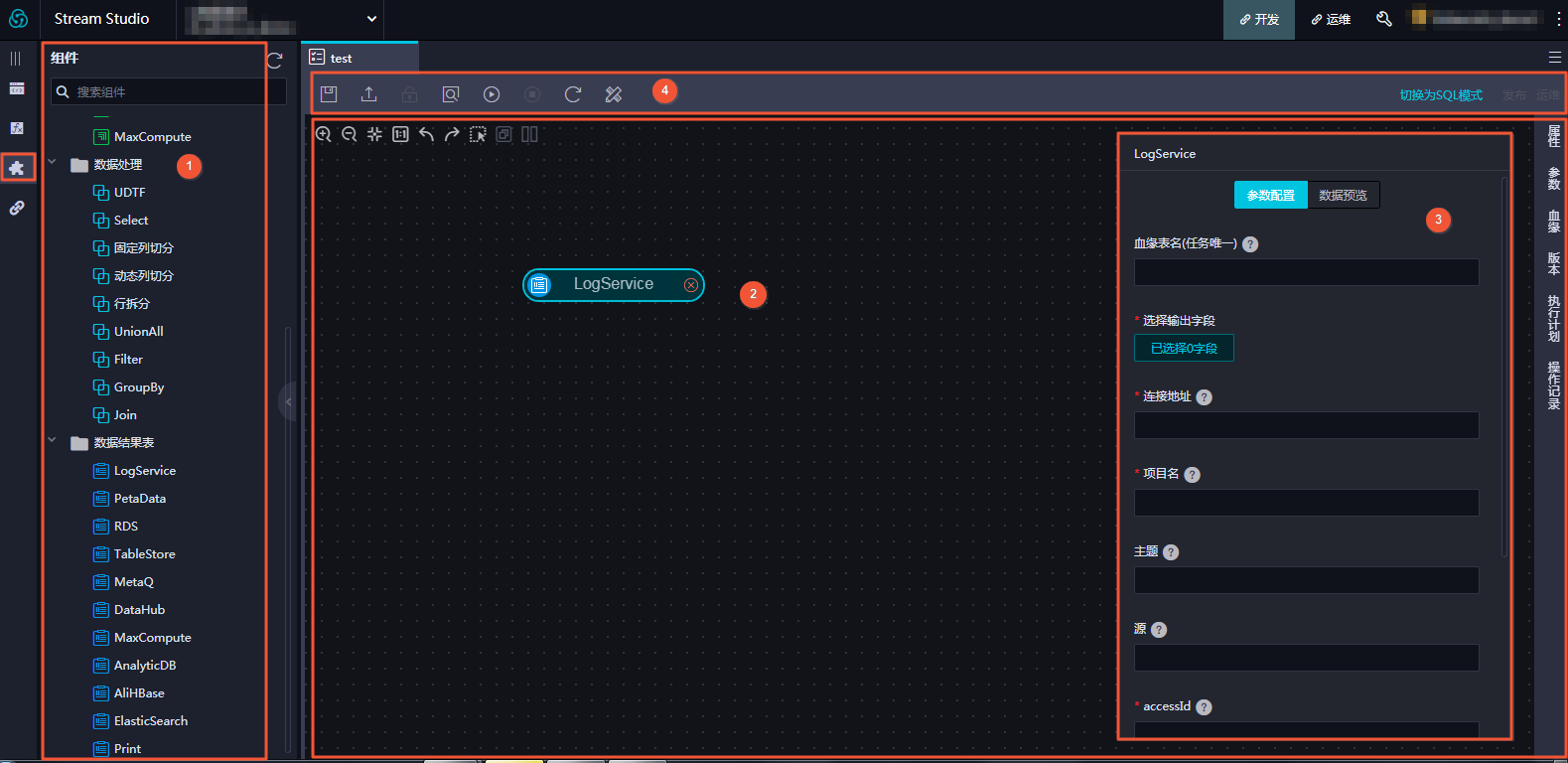
Task: Show help for 源 field
Action: [1159, 630]
